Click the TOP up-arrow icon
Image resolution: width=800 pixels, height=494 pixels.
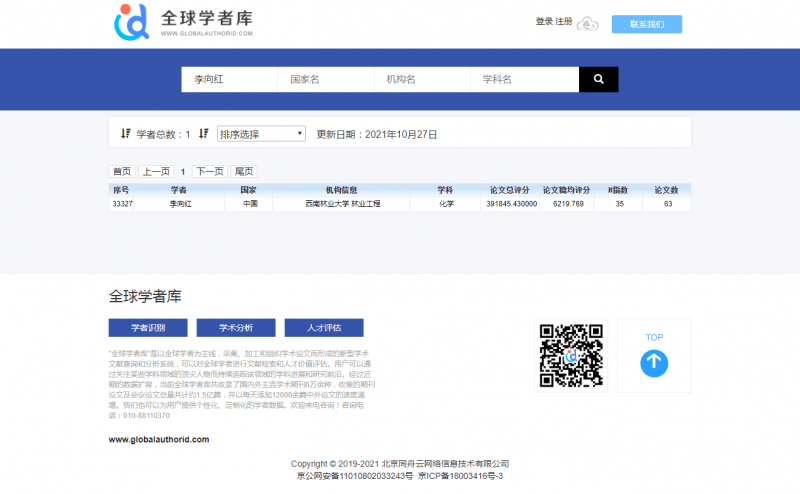[654, 361]
